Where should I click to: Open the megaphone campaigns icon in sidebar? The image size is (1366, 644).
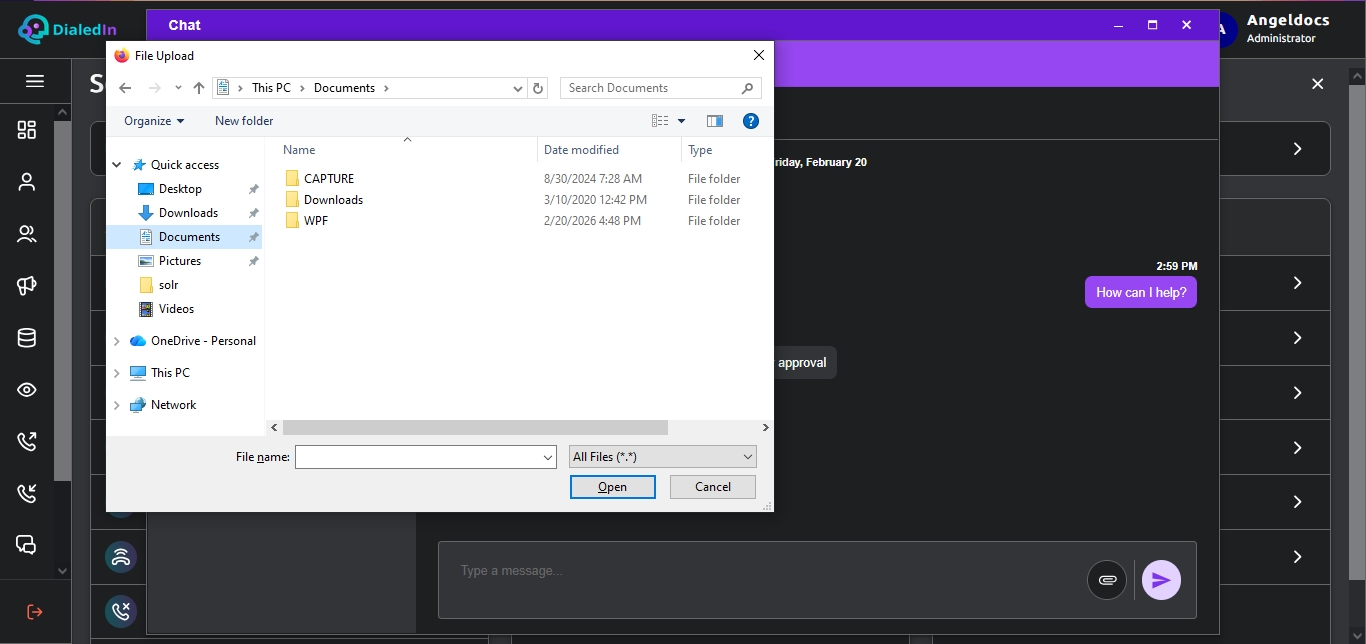pyautogui.click(x=27, y=286)
